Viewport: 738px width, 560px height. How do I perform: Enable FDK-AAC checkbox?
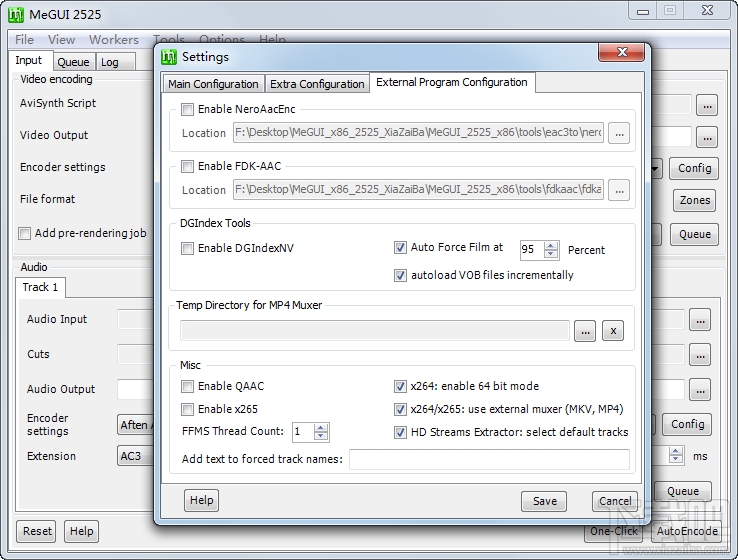click(x=187, y=167)
